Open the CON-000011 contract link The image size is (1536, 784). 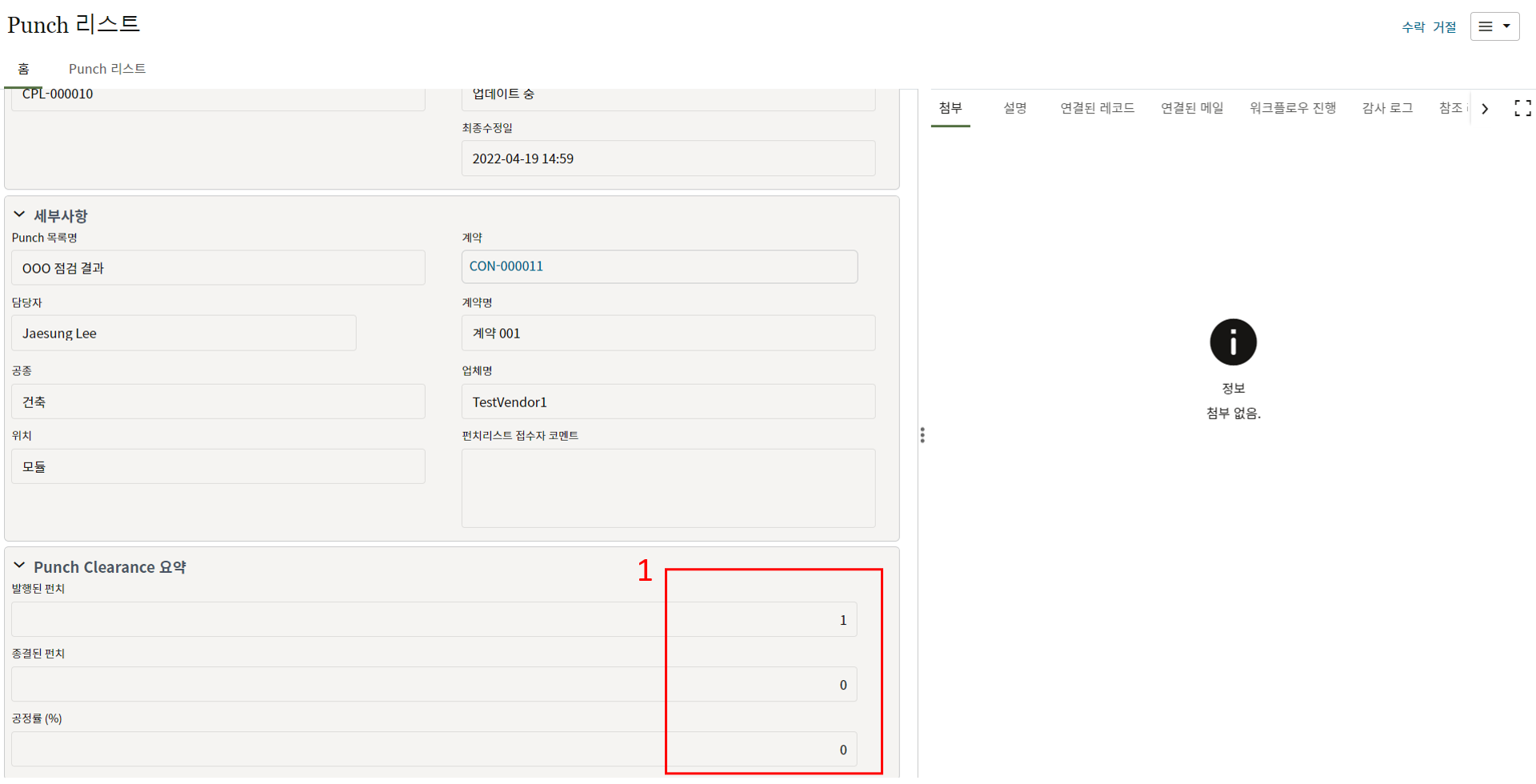click(506, 266)
